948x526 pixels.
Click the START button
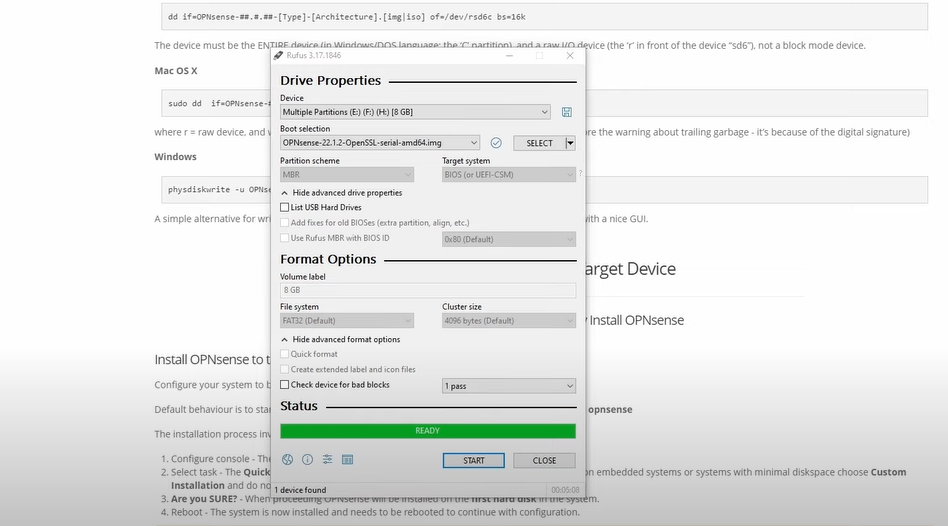(473, 461)
